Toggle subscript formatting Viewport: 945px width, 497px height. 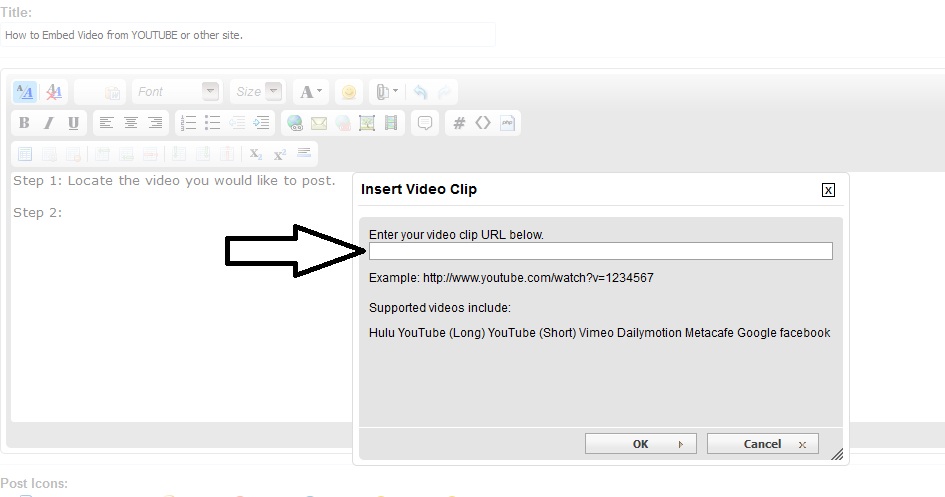point(256,154)
